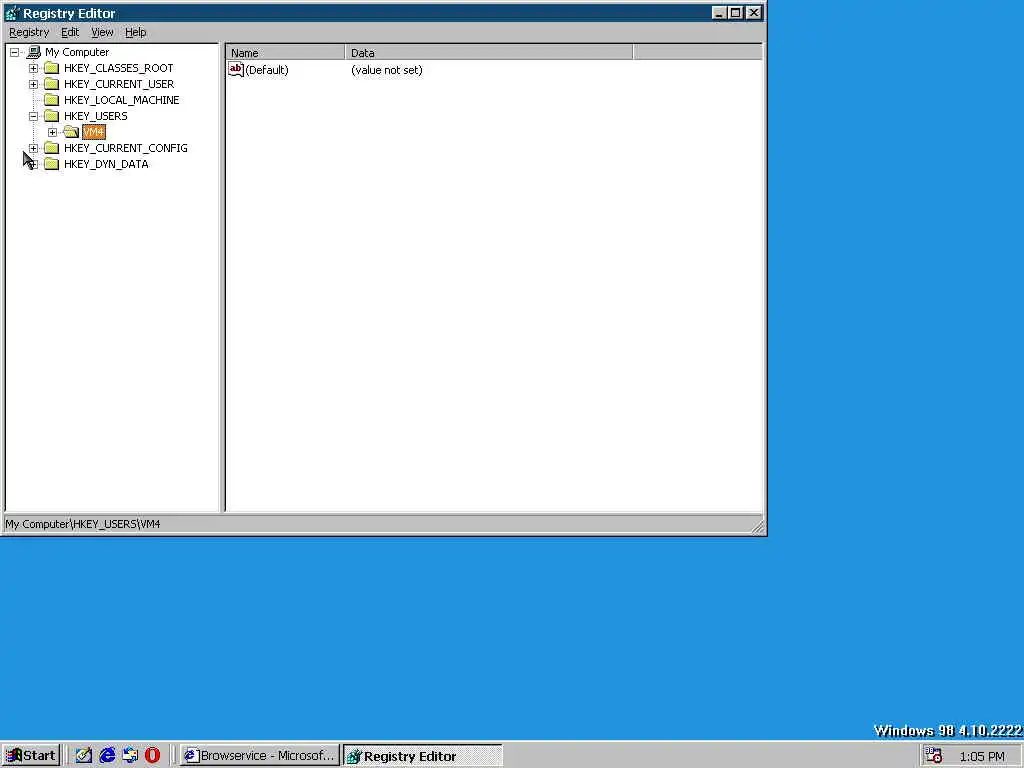The height and width of the screenshot is (768, 1024).
Task: Select the HKEY_CURRENT_USER label
Action: coord(119,84)
